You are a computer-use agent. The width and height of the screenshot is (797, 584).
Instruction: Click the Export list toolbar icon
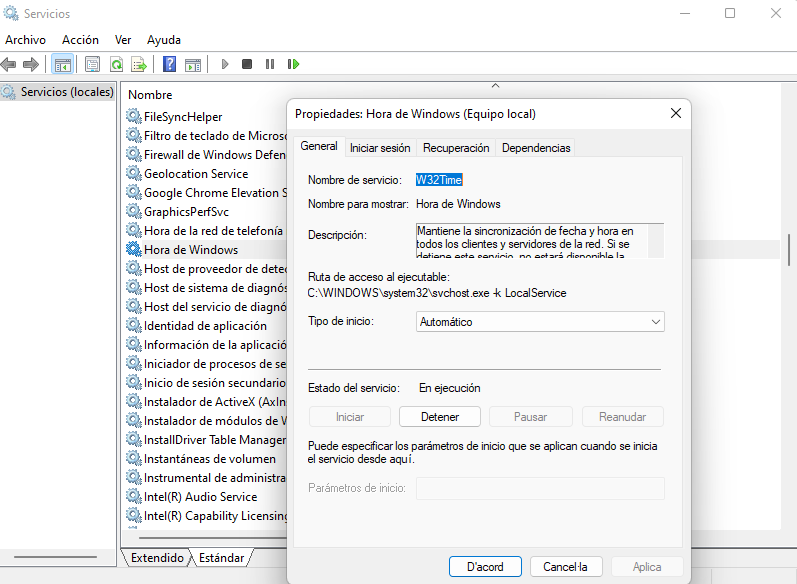click(139, 64)
